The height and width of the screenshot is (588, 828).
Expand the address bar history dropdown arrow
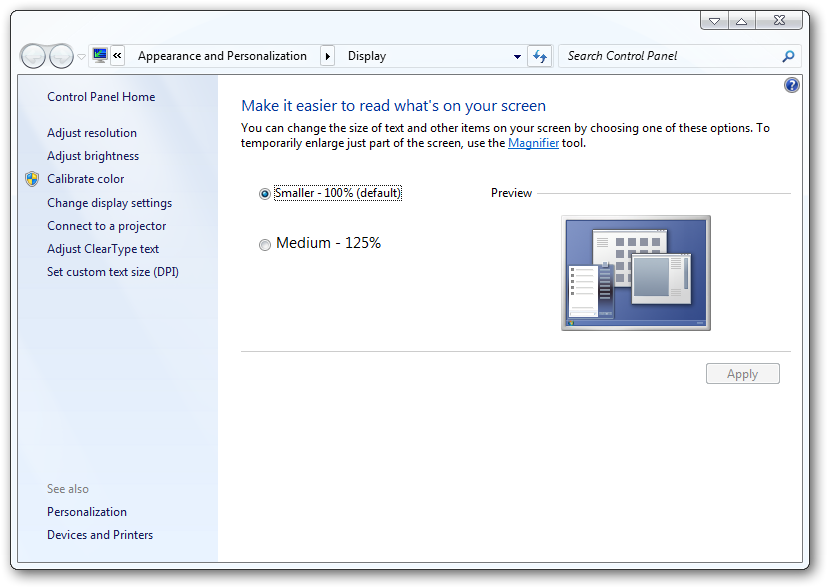(x=517, y=56)
